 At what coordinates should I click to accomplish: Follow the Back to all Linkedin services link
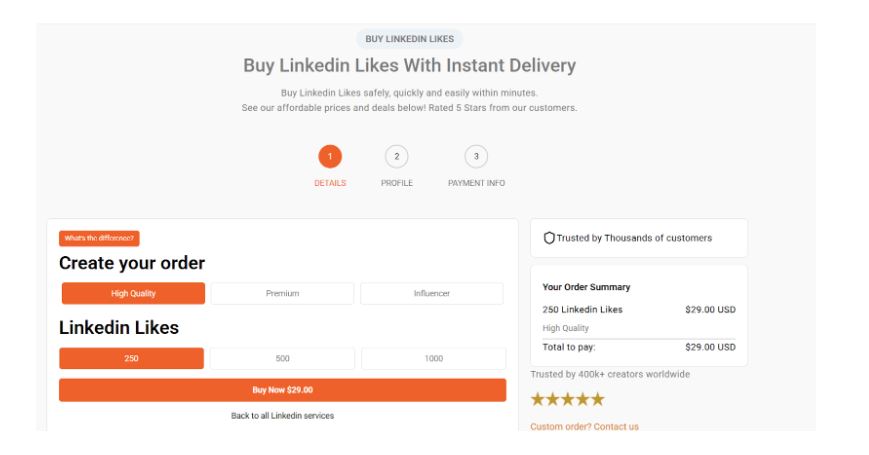point(282,415)
